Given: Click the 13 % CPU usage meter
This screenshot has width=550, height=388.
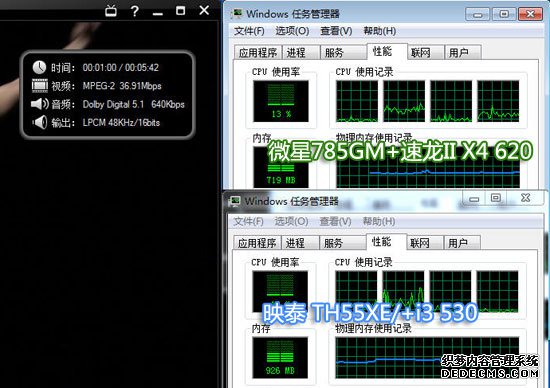Looking at the screenshot, I should pos(281,101).
